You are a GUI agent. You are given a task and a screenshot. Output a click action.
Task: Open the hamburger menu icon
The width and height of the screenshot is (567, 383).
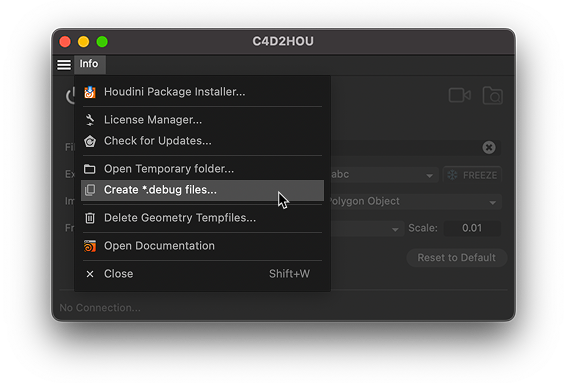(64, 64)
